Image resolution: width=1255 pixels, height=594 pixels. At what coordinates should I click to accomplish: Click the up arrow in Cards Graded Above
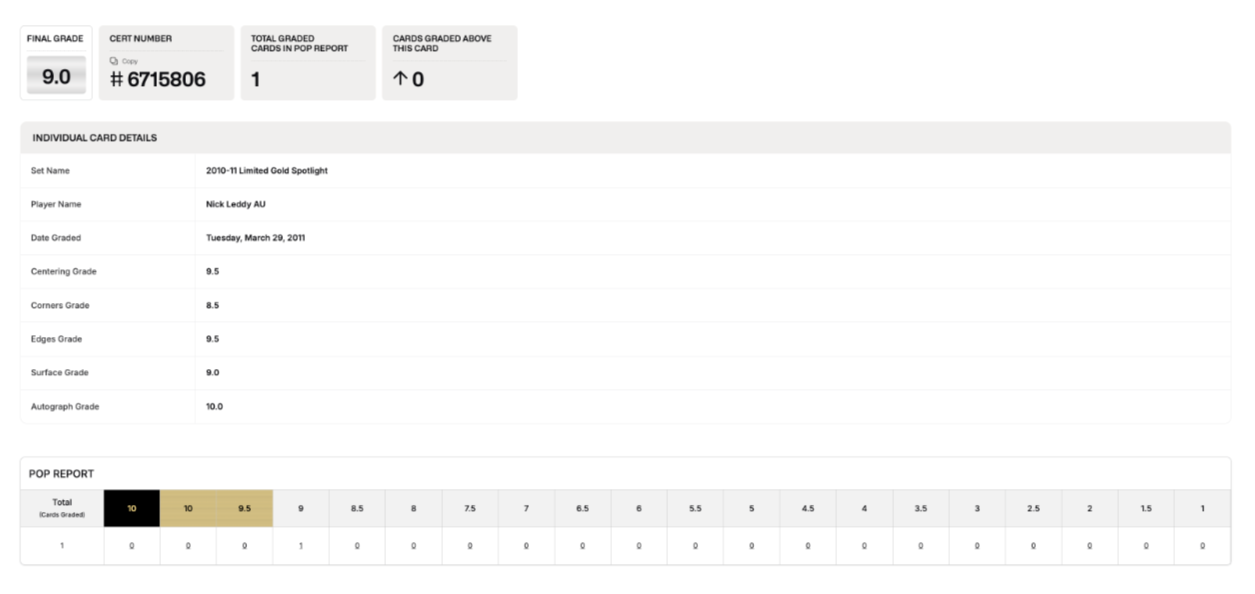pyautogui.click(x=399, y=79)
